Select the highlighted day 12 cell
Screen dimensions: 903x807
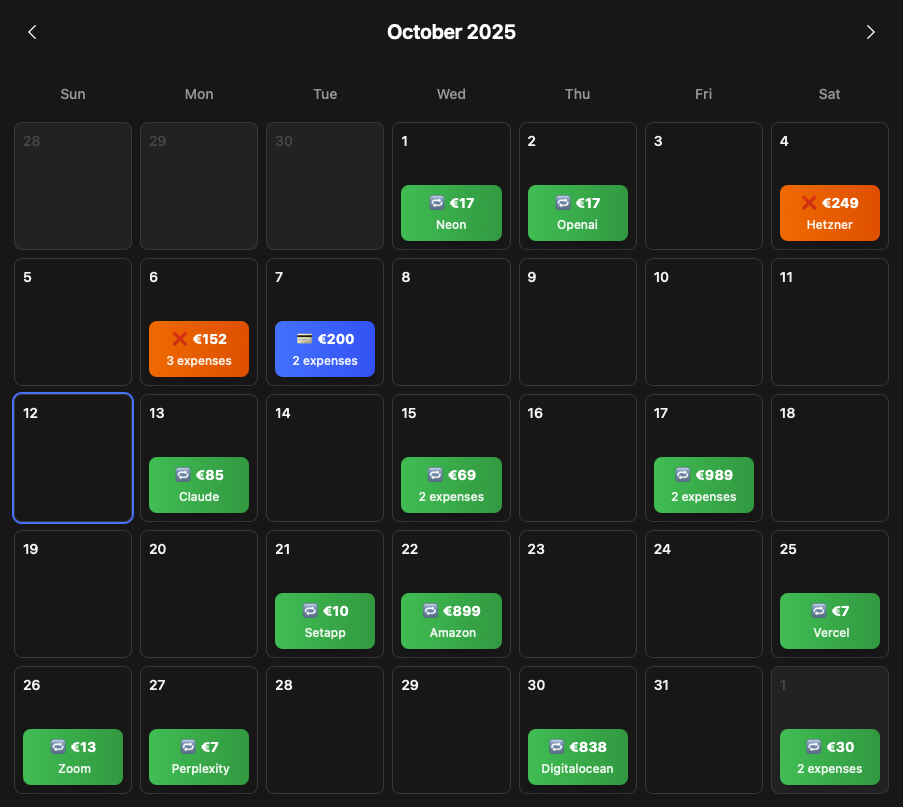[x=73, y=458]
